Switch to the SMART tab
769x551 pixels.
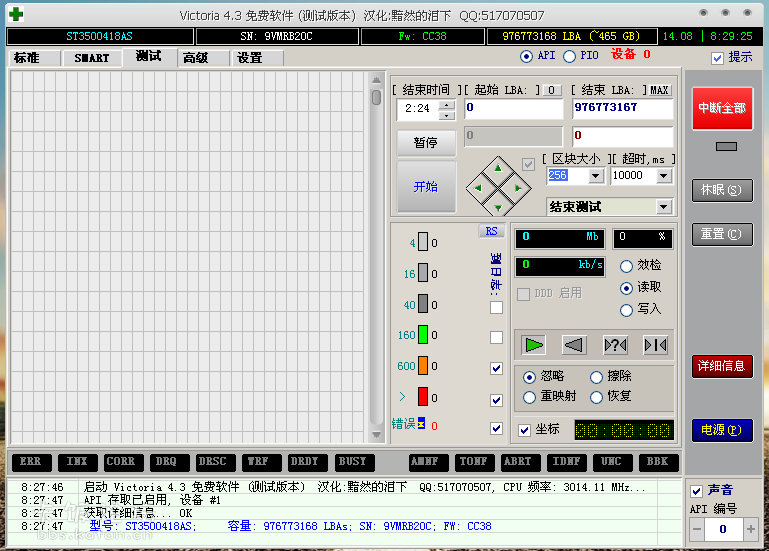tap(92, 58)
